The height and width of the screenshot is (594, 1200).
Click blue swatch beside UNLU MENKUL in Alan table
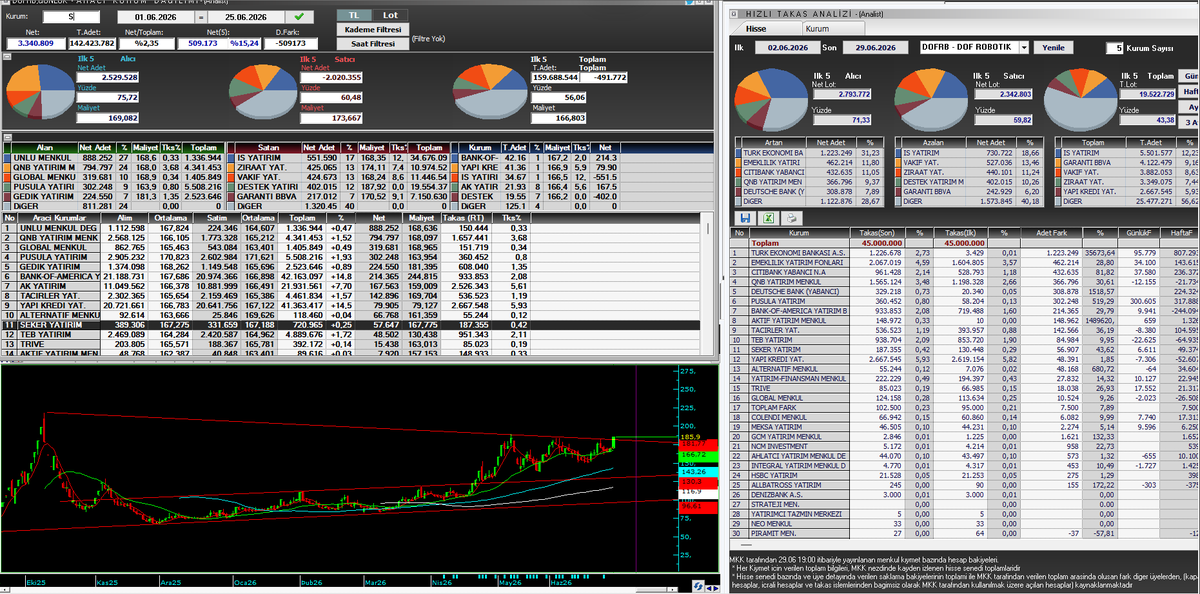click(6, 158)
